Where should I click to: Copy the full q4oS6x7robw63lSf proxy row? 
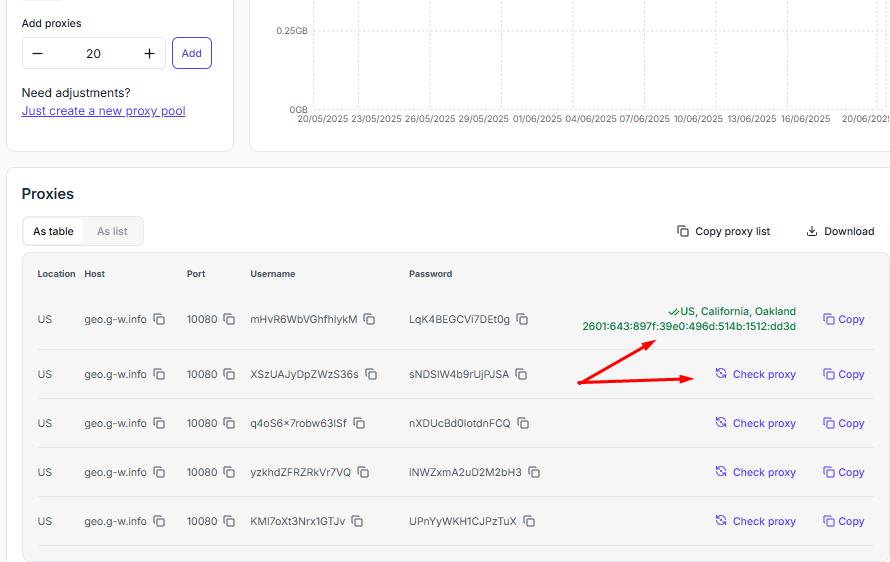click(843, 423)
